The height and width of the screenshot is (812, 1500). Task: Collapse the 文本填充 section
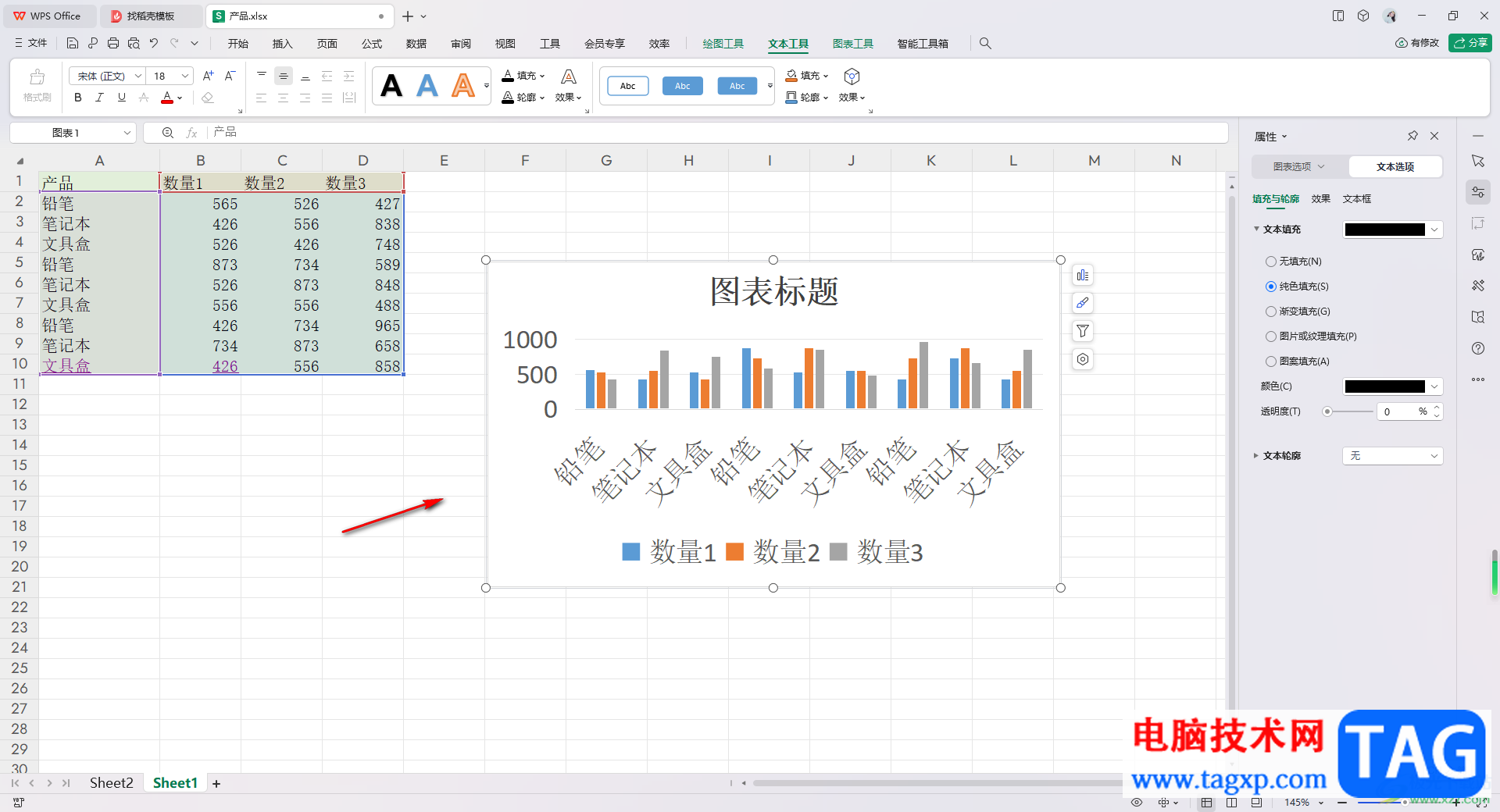coord(1256,230)
